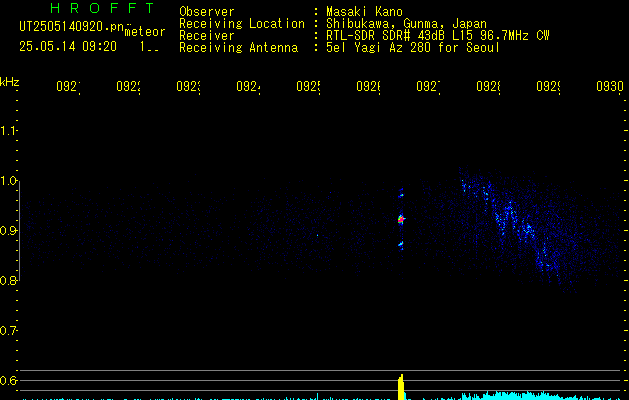Click the 0928 time axis label
629x400 pixels.
pos(488,87)
